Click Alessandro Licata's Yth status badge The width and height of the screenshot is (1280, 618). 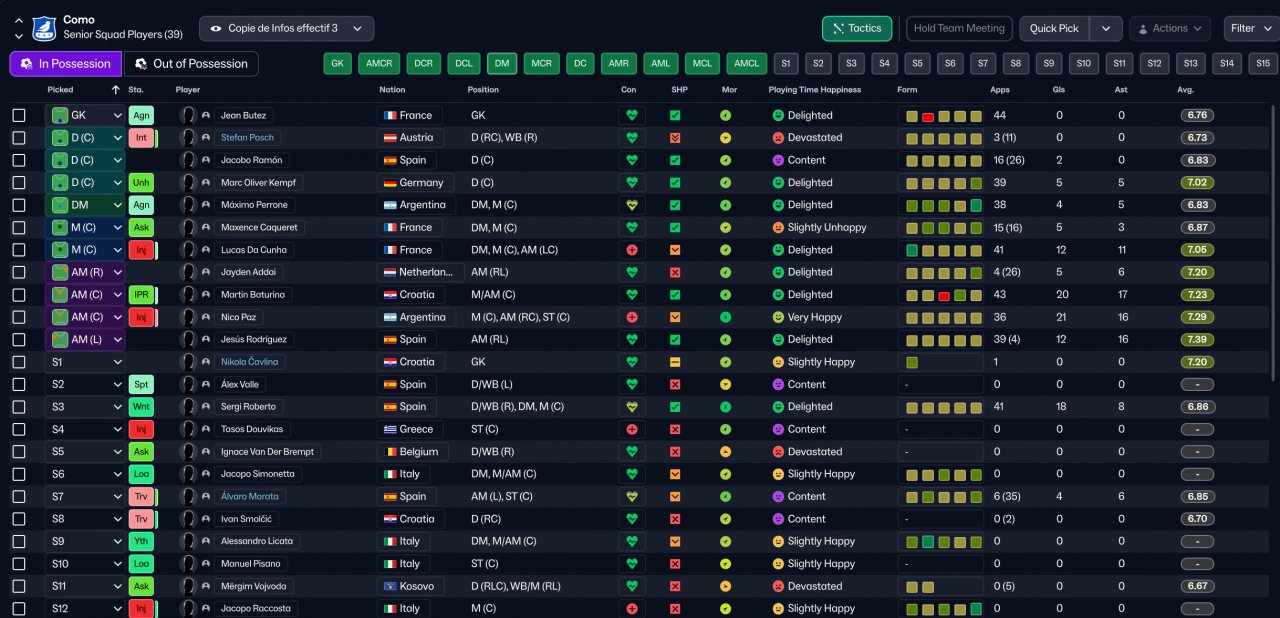(x=141, y=541)
